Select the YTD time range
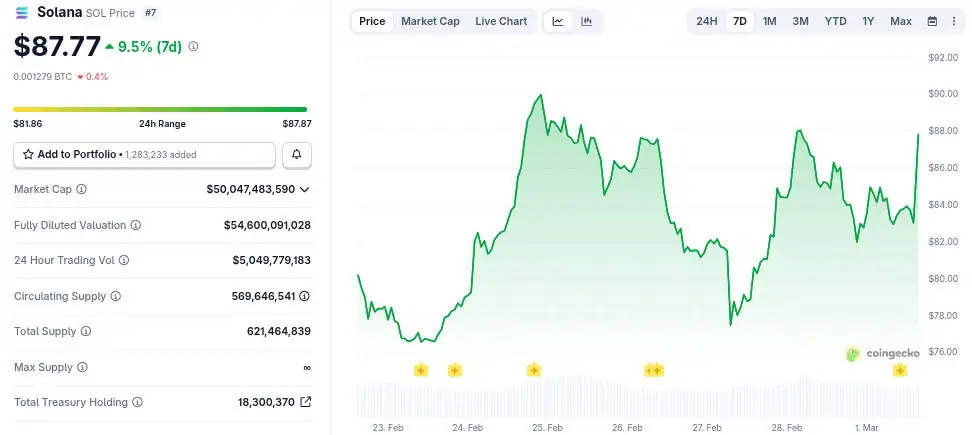Viewport: 972px width, 435px height. tap(835, 21)
